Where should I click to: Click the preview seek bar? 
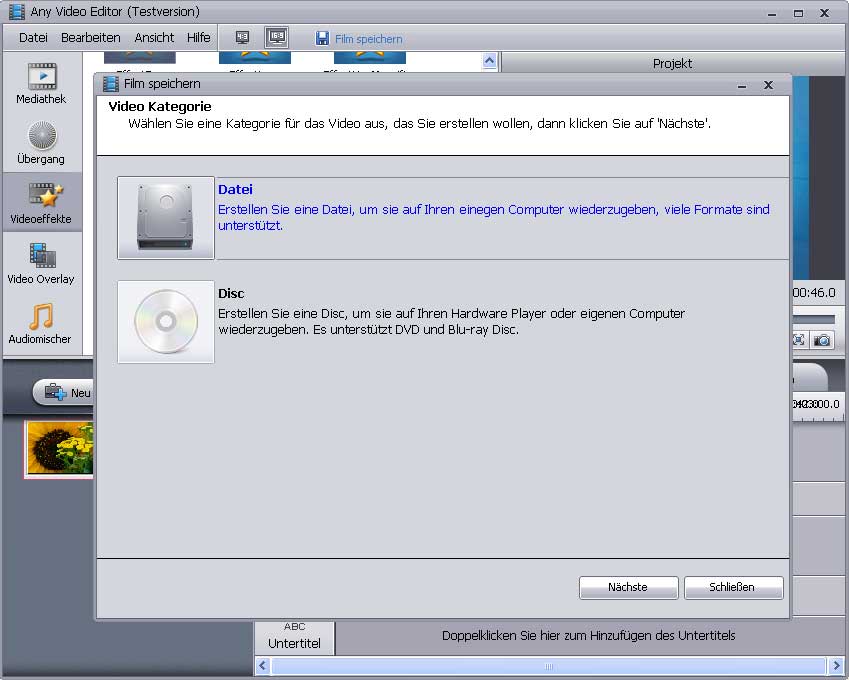[814, 319]
